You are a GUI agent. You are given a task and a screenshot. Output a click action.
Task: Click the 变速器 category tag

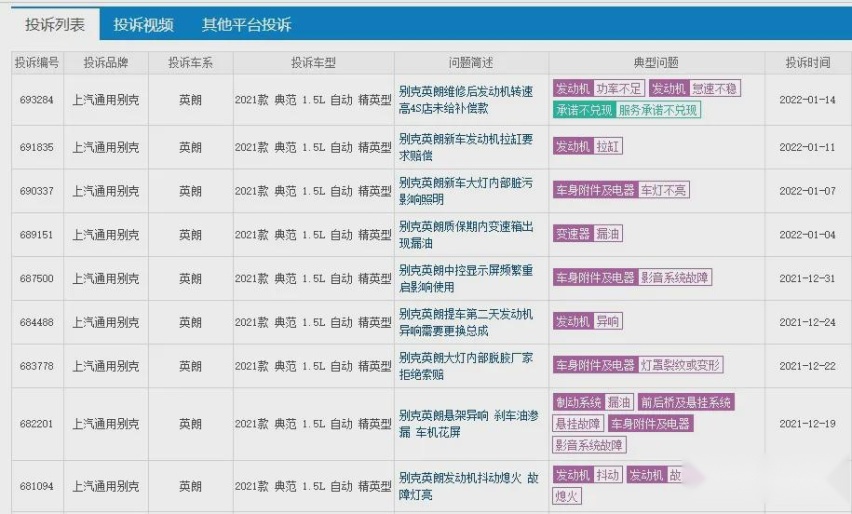[573, 234]
